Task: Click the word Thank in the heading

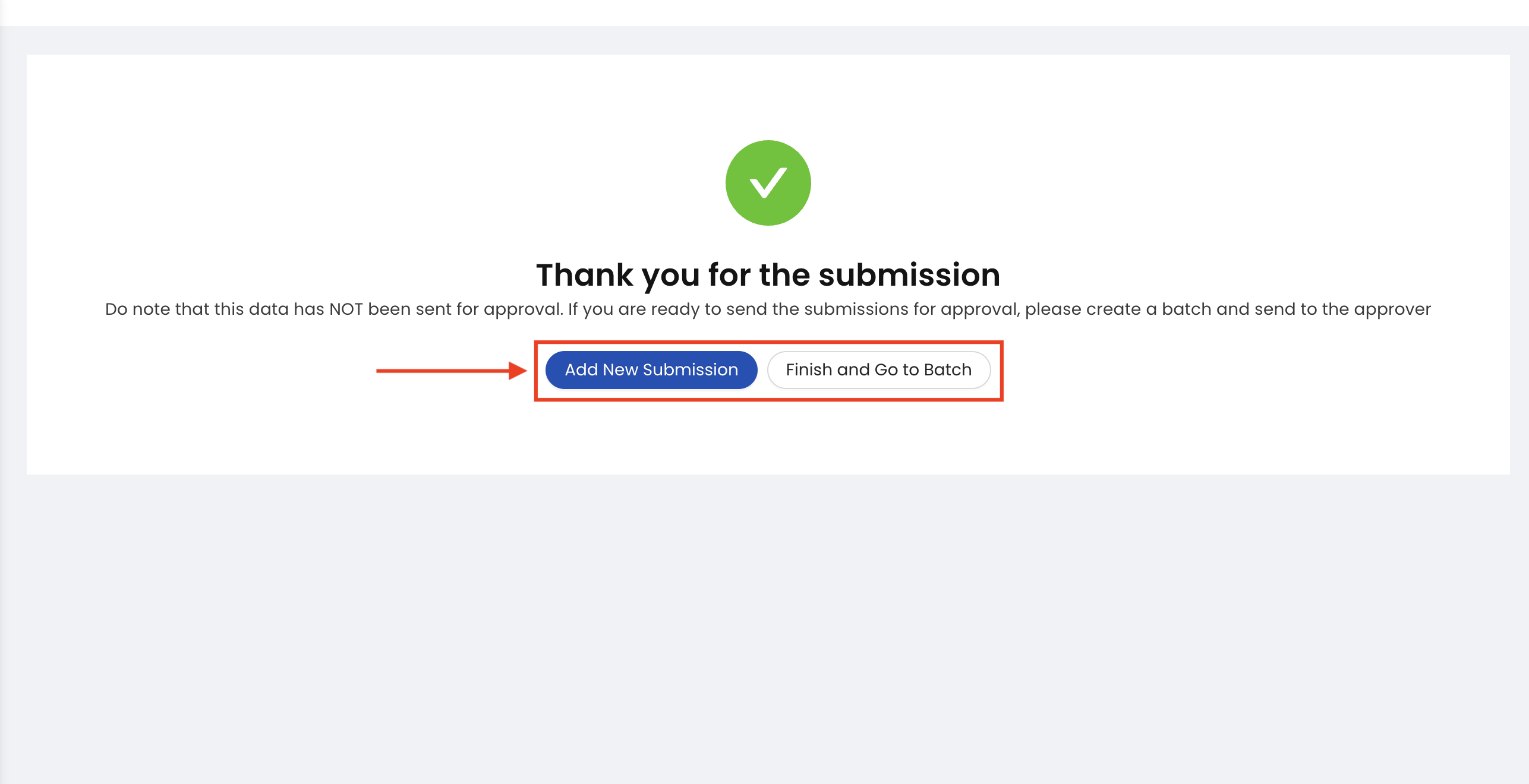Action: (585, 275)
